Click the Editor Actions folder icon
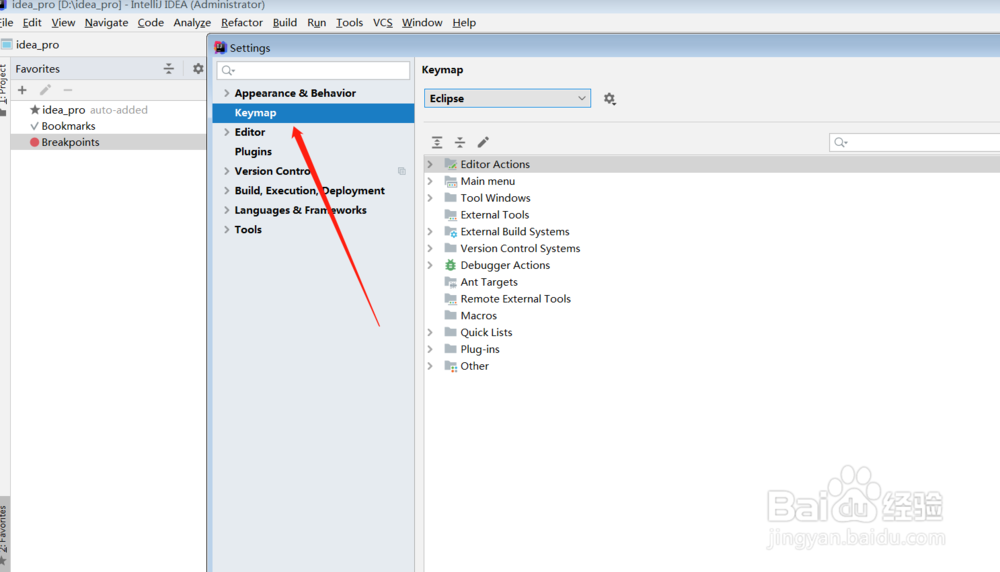This screenshot has height=572, width=1000. (x=451, y=164)
